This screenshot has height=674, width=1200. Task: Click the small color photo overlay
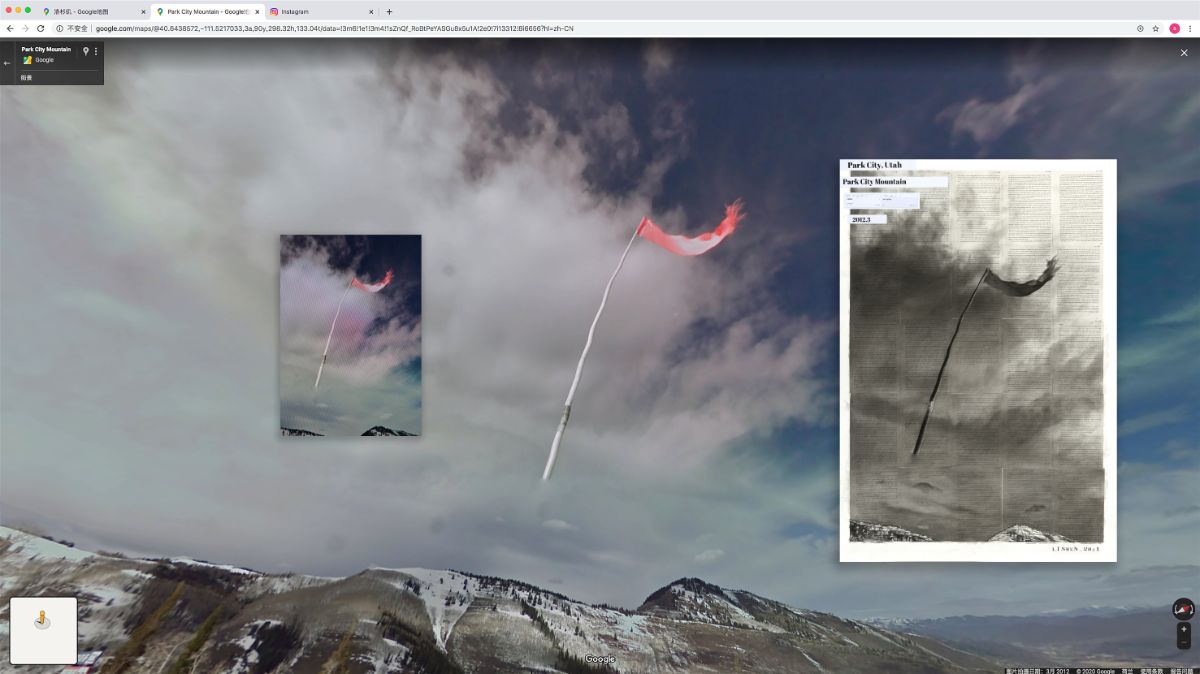[x=351, y=335]
